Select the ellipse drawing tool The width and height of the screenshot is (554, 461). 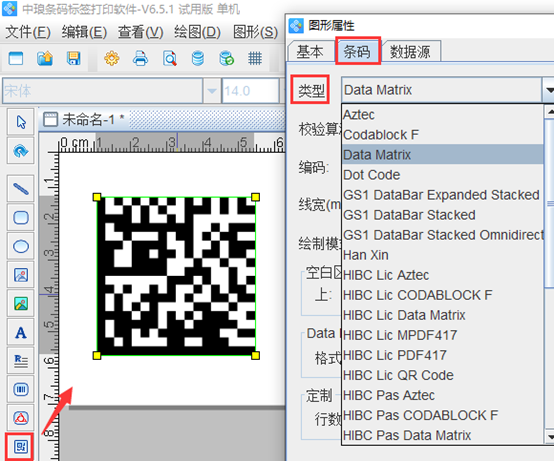[x=20, y=246]
